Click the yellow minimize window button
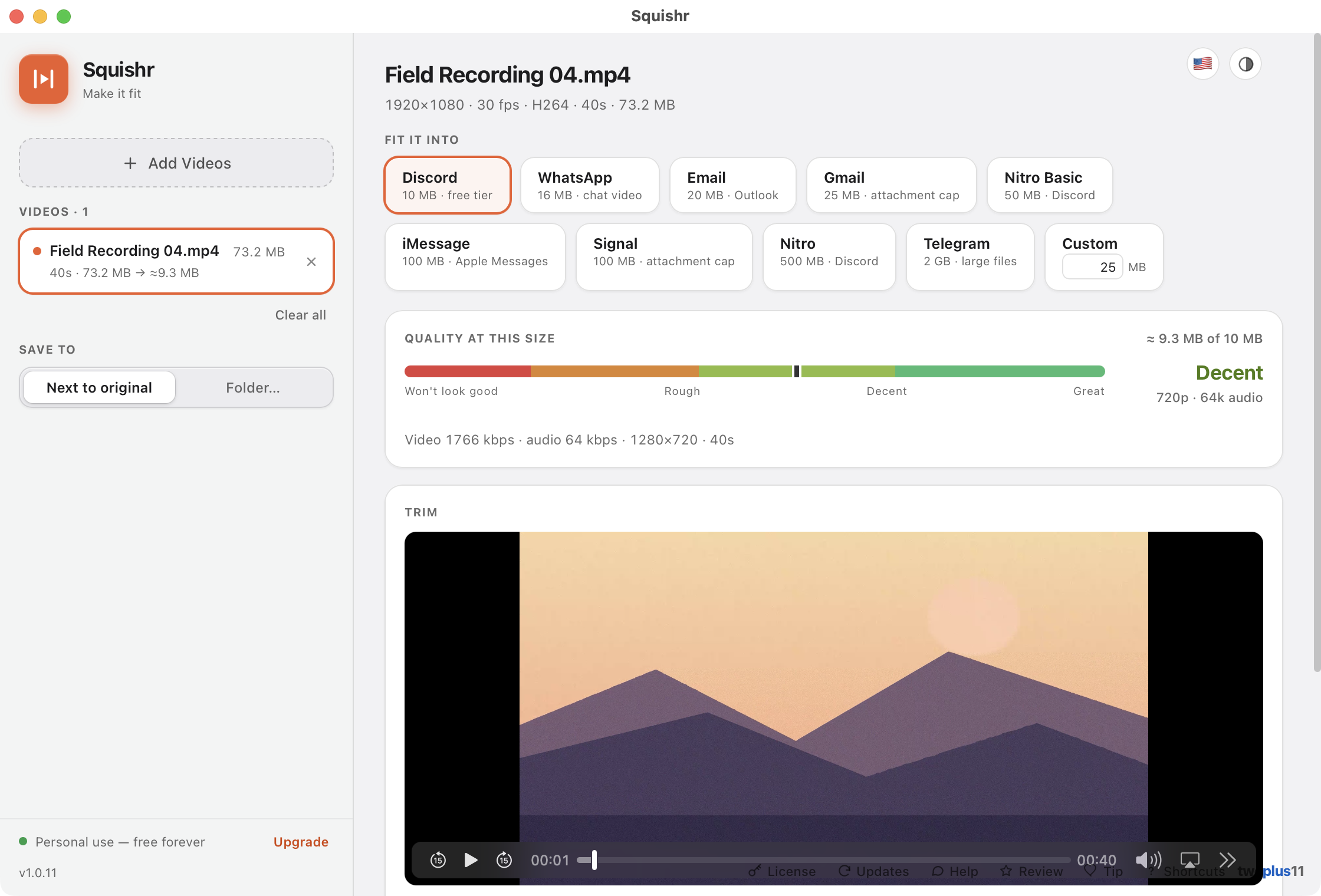The image size is (1321, 896). 40,17
